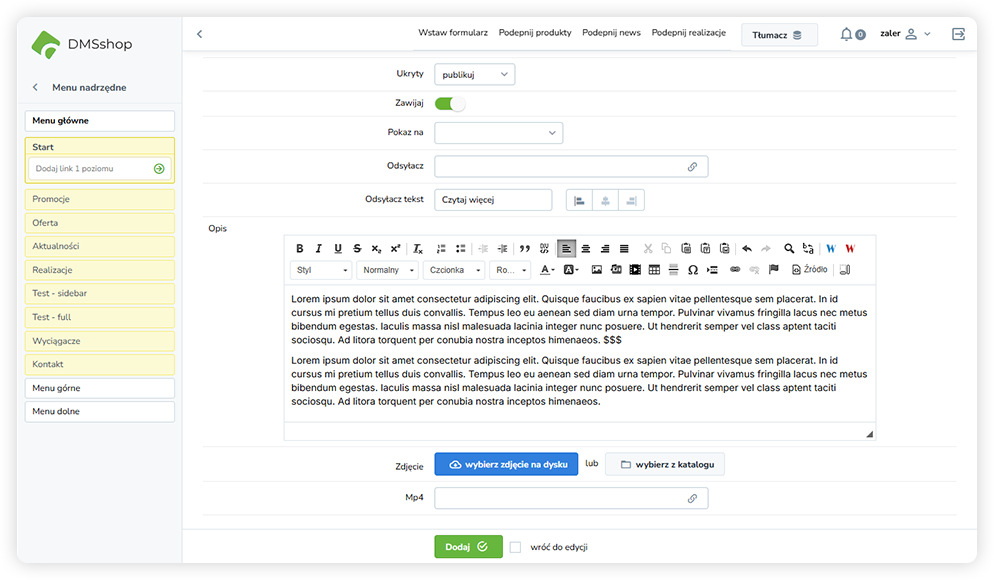Insert a table into the description
Viewport: 994px width, 580px height.
654,270
